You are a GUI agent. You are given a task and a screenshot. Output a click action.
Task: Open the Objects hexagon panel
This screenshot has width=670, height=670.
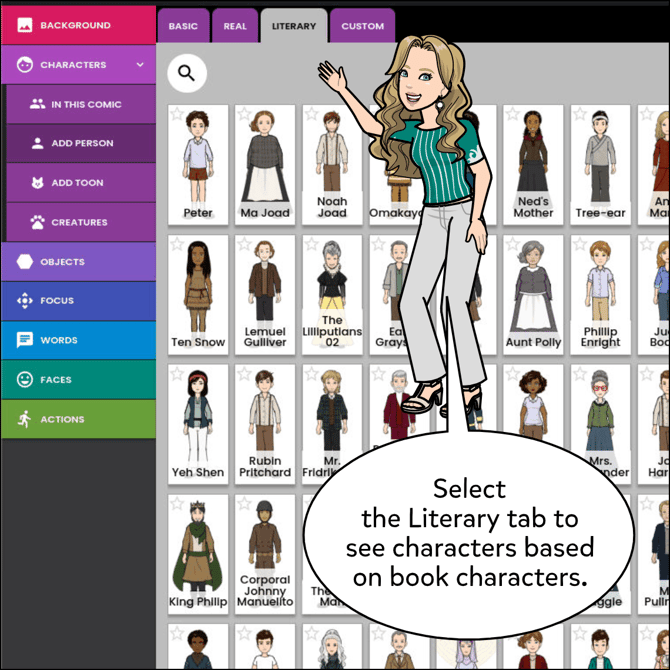(x=25, y=262)
